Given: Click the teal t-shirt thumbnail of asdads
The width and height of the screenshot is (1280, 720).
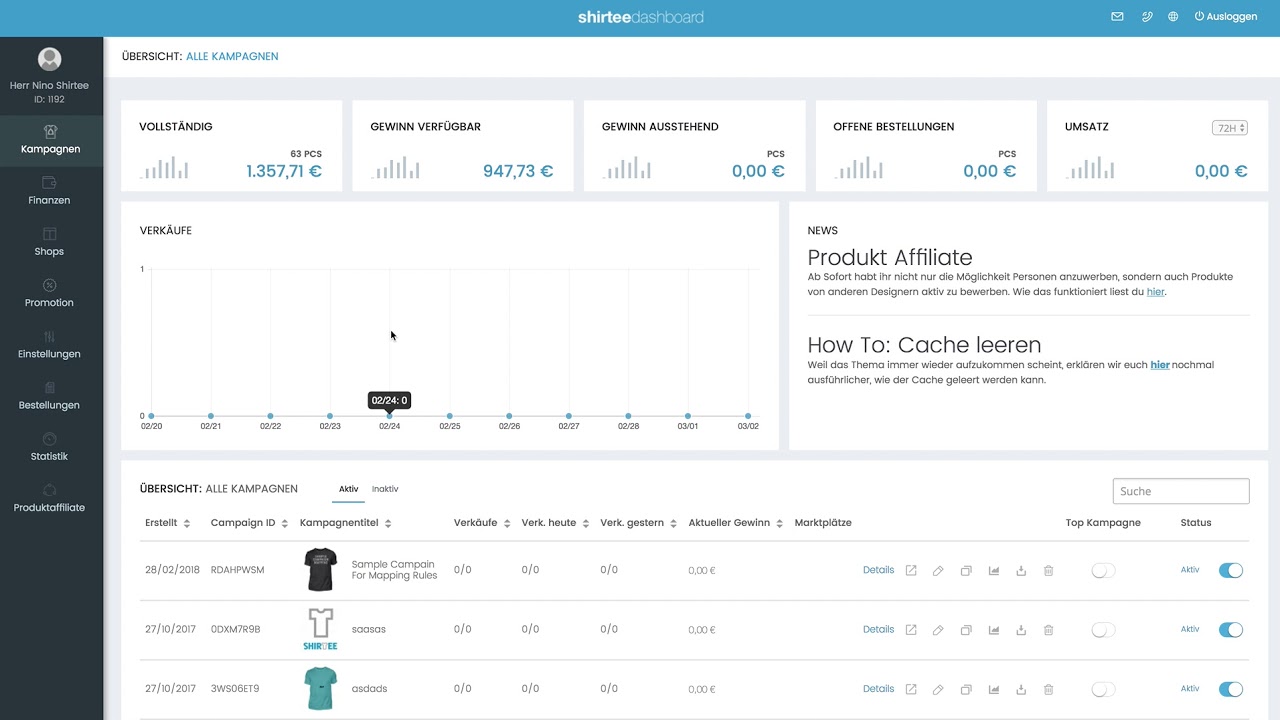Looking at the screenshot, I should (x=320, y=689).
